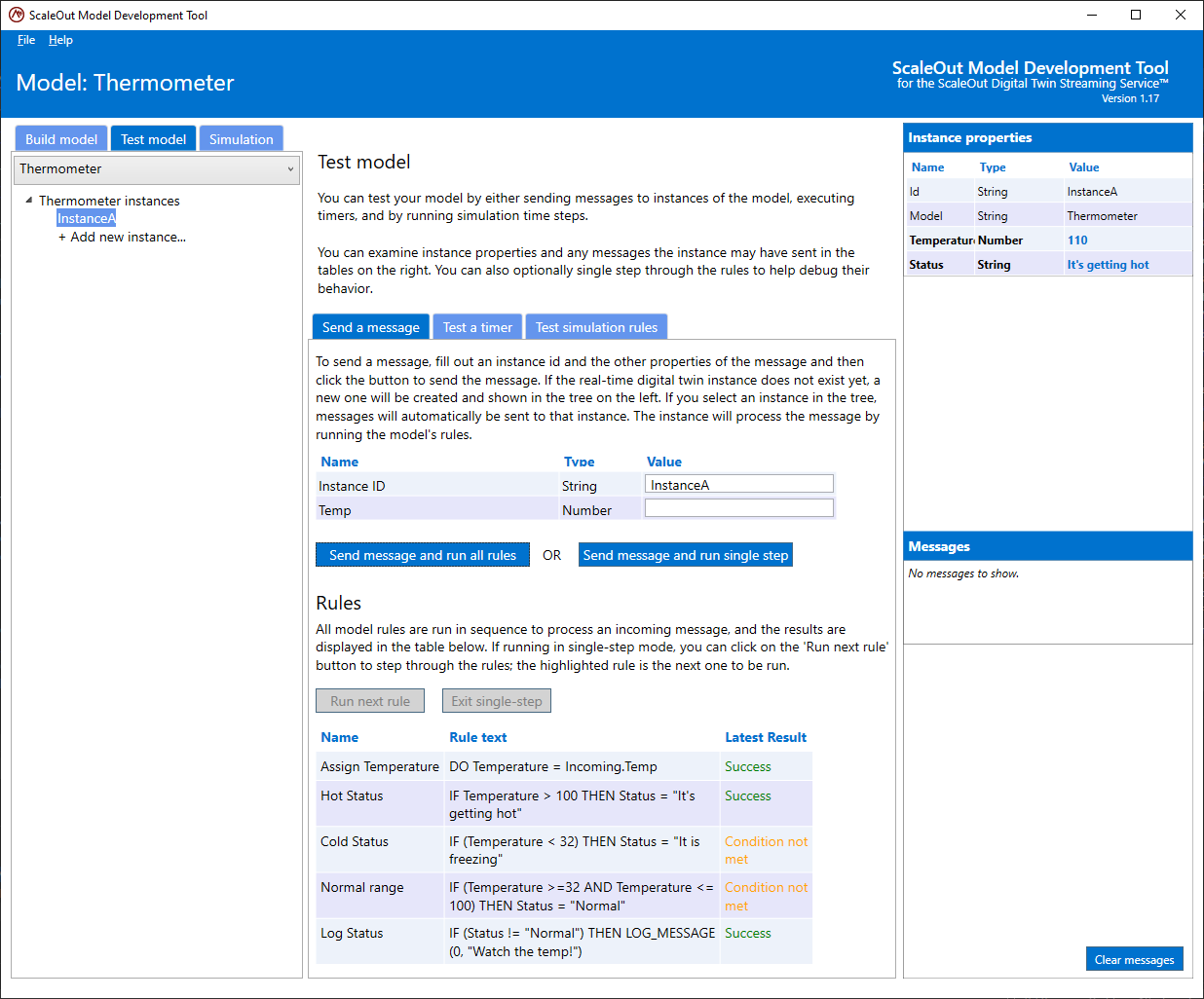Open the Help menu
Image resolution: width=1204 pixels, height=999 pixels.
[x=60, y=40]
